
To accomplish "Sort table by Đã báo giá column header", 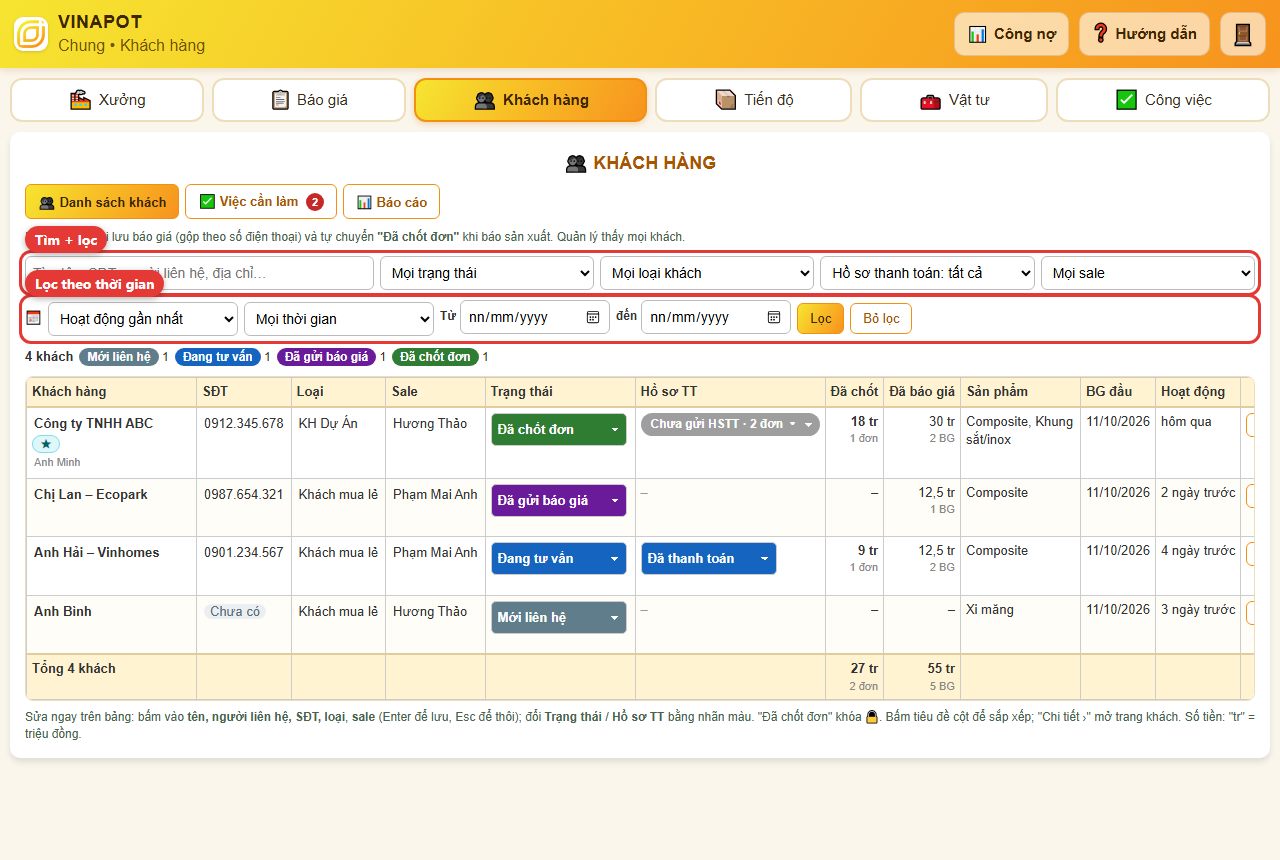I will (x=922, y=391).
